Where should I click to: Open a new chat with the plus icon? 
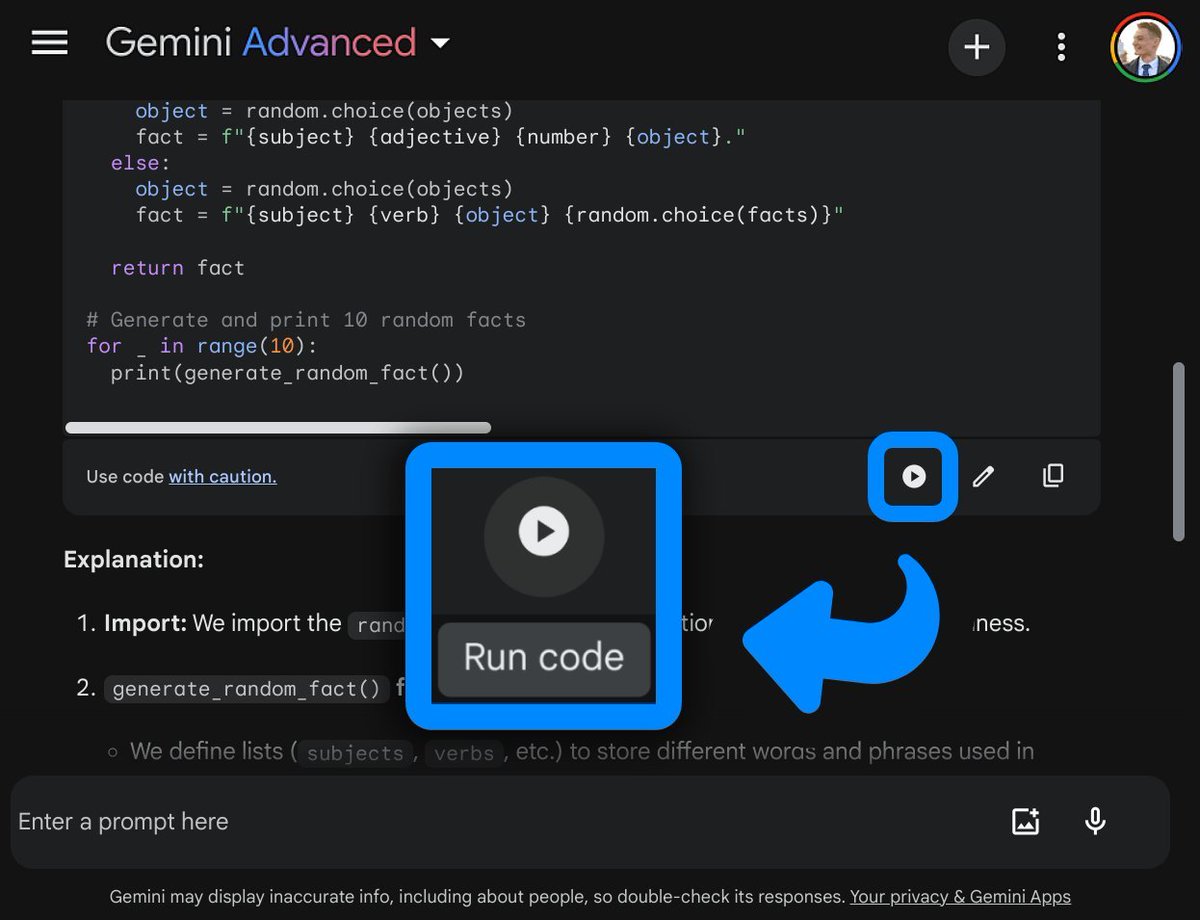point(977,46)
